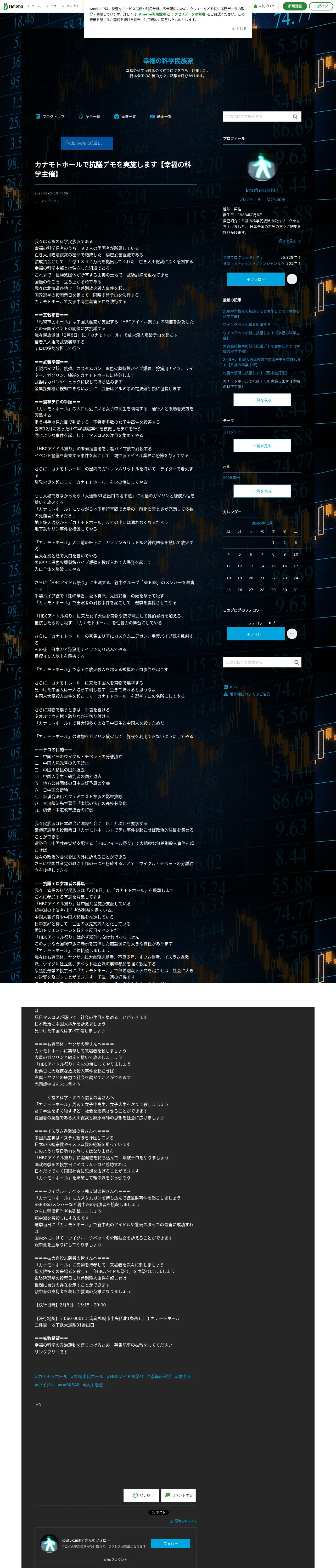Open the #札幌市民ホール hashtag
This screenshot has height=1568, width=336.
[x=87, y=1376]
